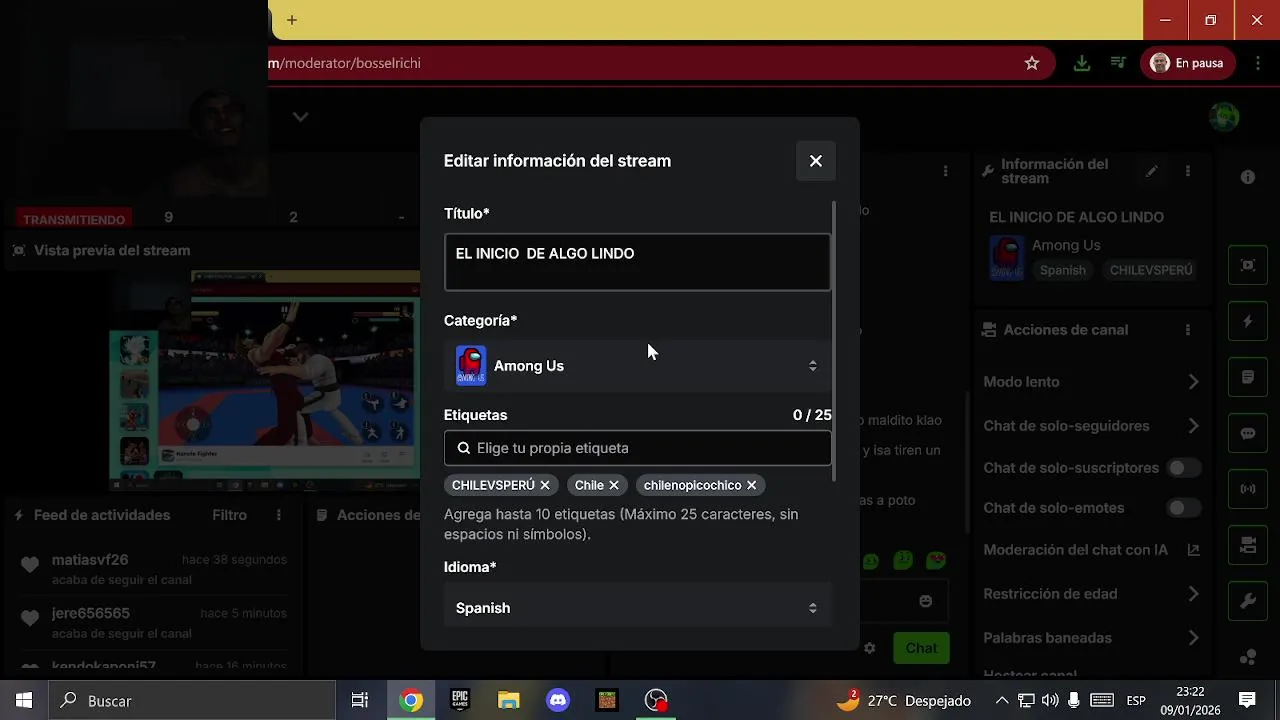The height and width of the screenshot is (720, 1280).
Task: Expand Chat de solo-seguidores option
Action: tap(1092, 426)
